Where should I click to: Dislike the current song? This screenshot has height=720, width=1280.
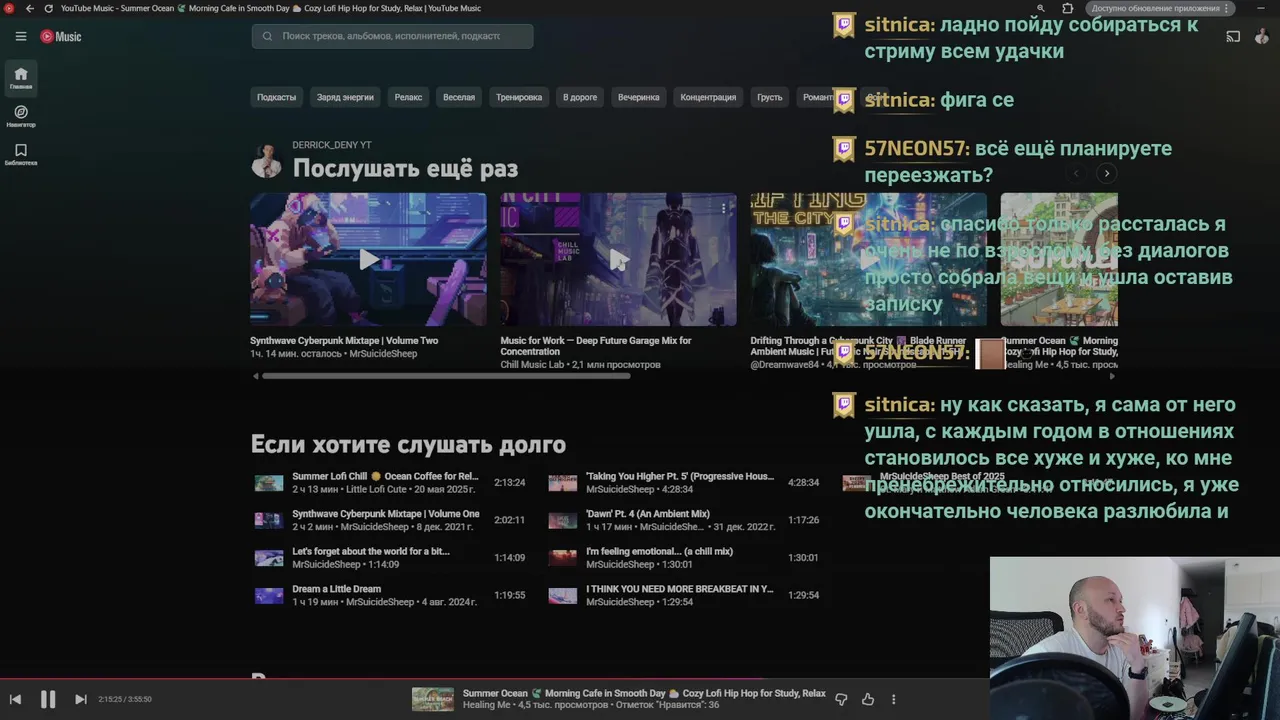(841, 699)
